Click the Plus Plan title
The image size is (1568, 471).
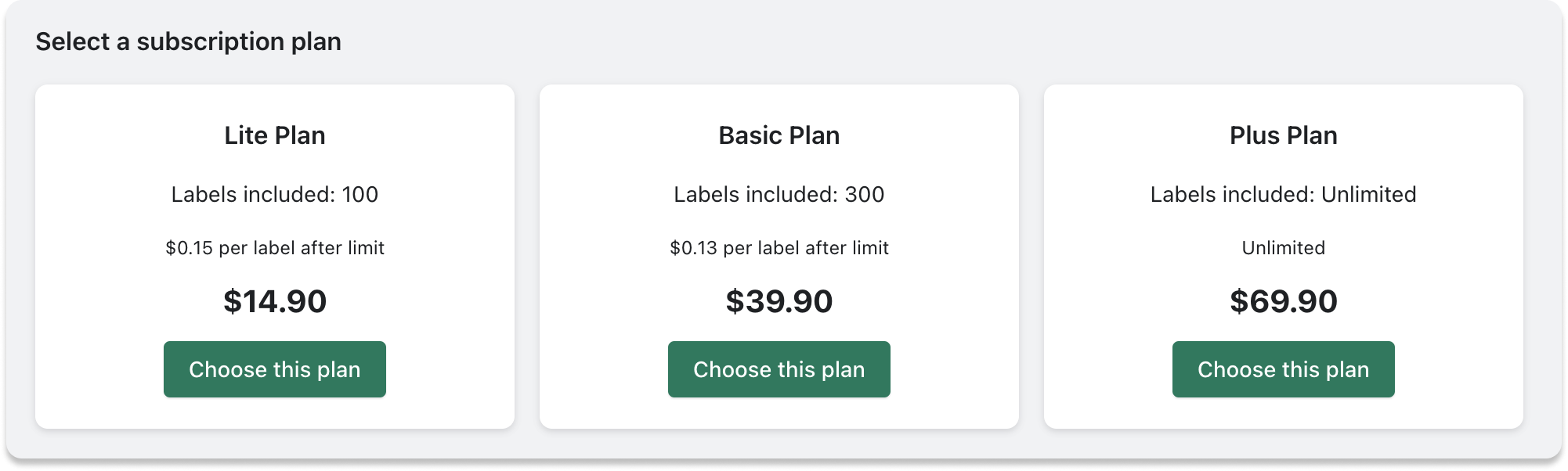[1283, 135]
